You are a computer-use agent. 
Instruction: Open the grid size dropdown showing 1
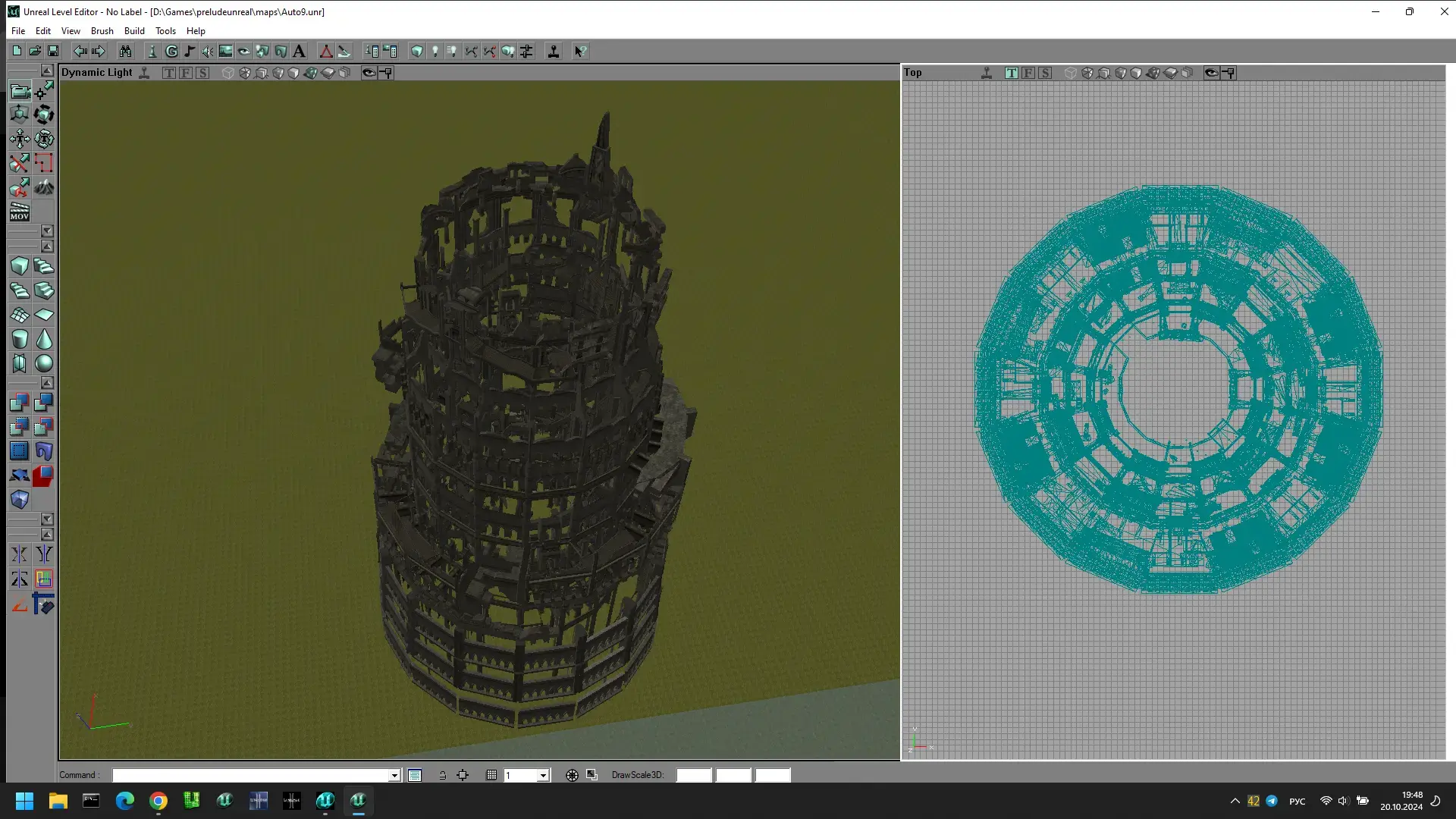tap(543, 775)
